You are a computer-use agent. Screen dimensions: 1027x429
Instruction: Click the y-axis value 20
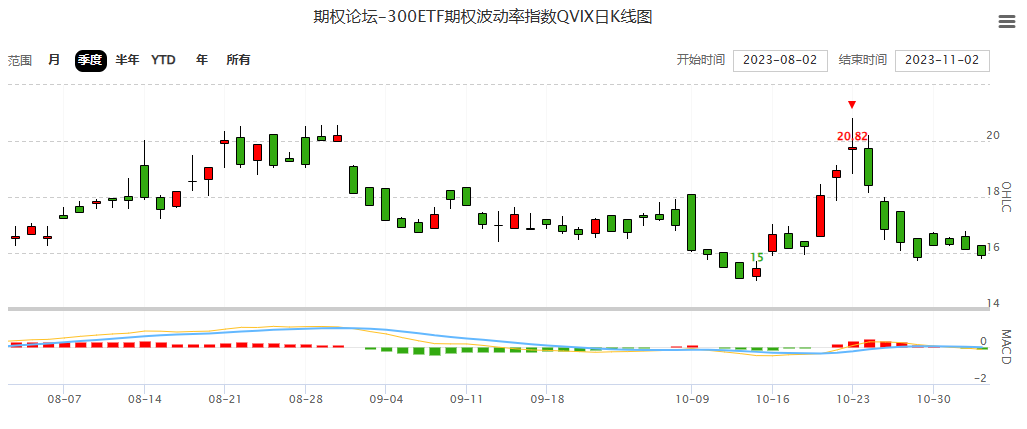(x=993, y=136)
